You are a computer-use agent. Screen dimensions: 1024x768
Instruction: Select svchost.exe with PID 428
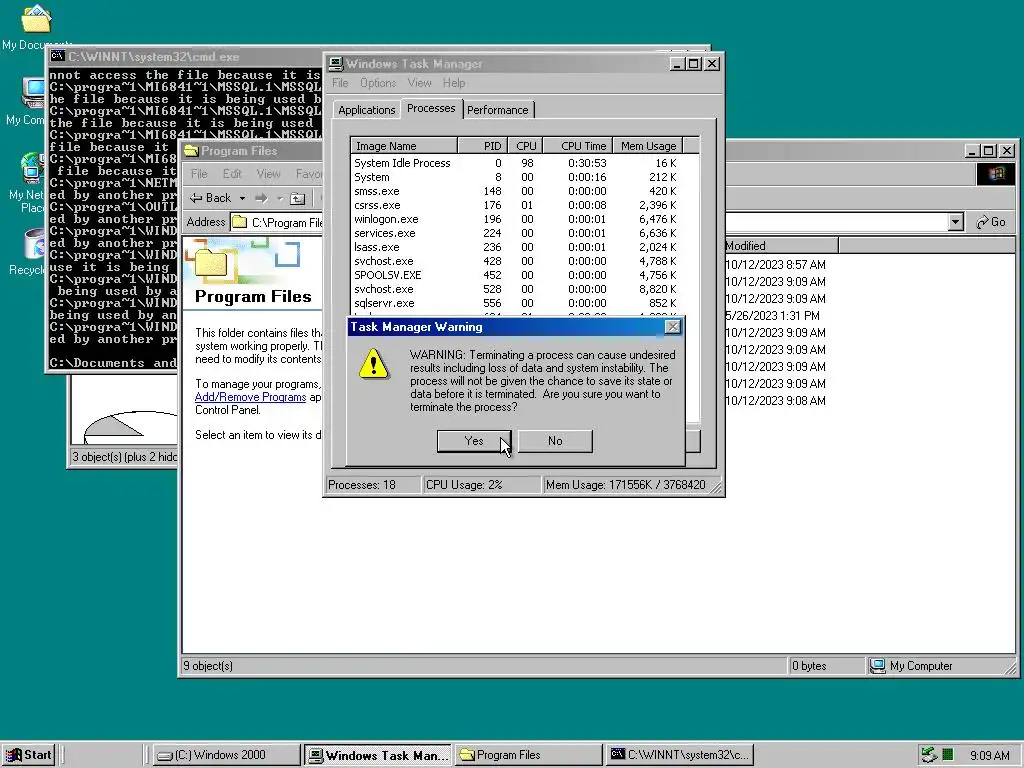click(x=516, y=261)
